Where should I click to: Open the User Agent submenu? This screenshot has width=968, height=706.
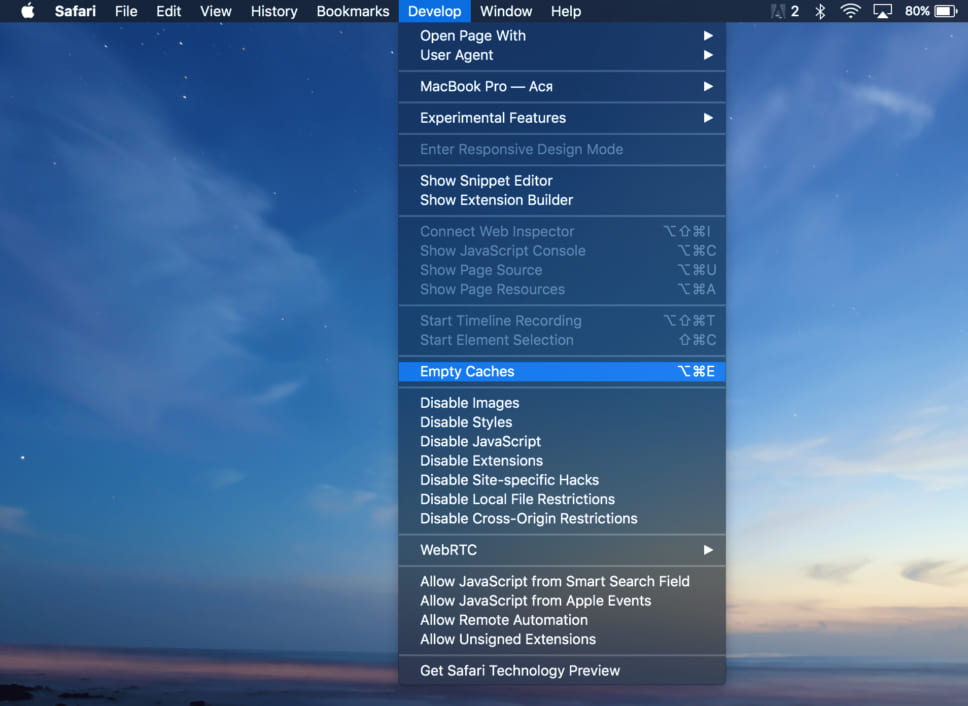click(x=456, y=55)
